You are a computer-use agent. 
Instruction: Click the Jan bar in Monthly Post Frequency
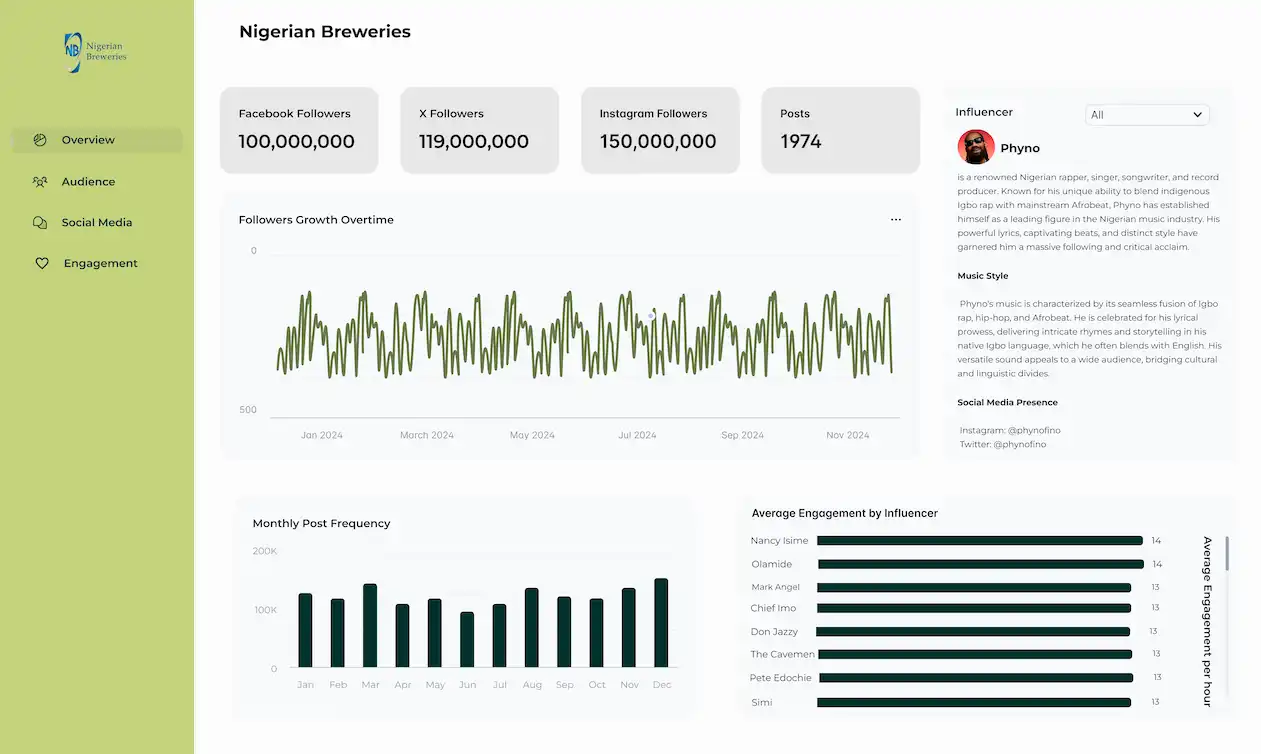pos(305,630)
